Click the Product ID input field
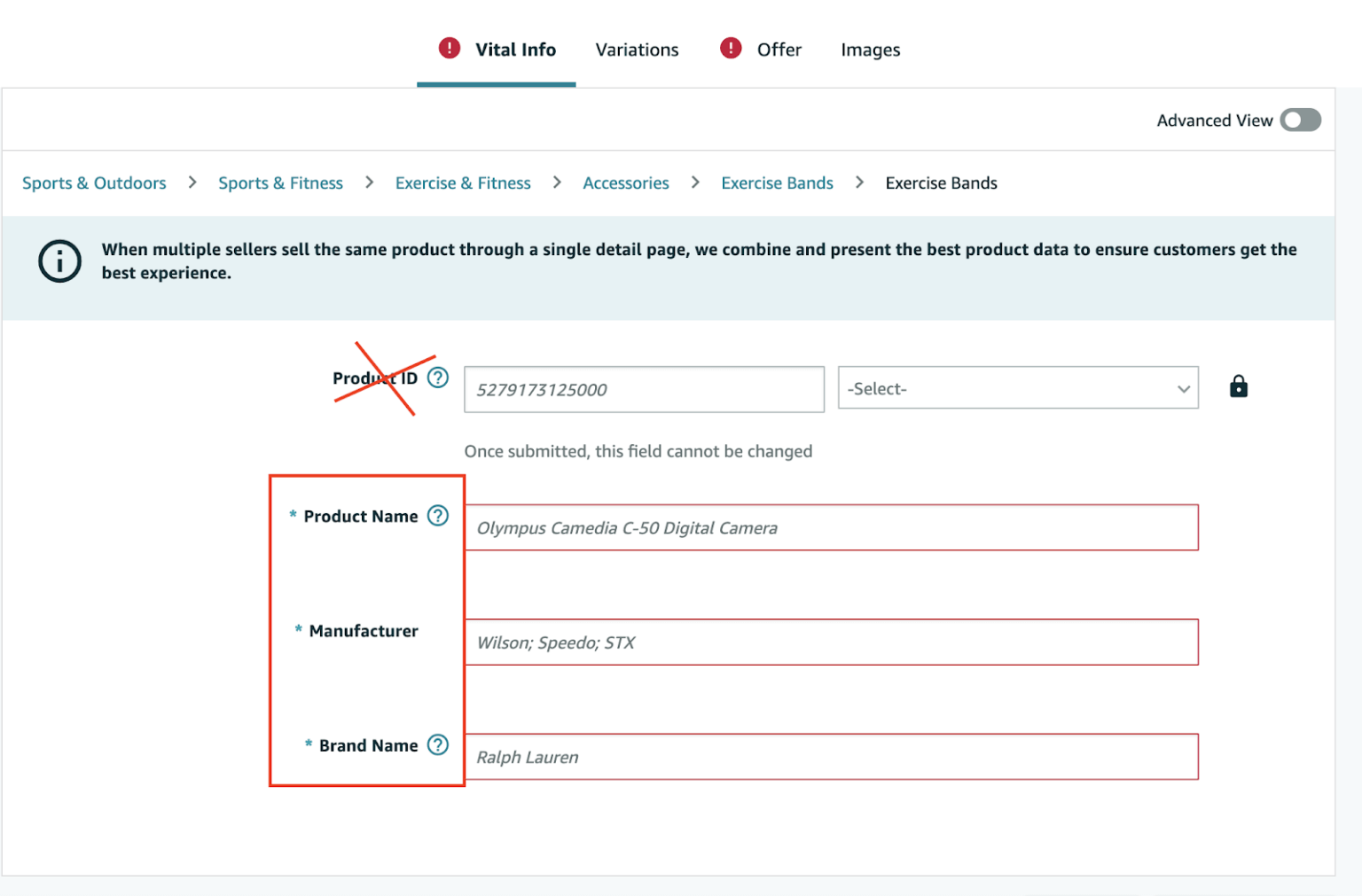1362x896 pixels. (644, 389)
